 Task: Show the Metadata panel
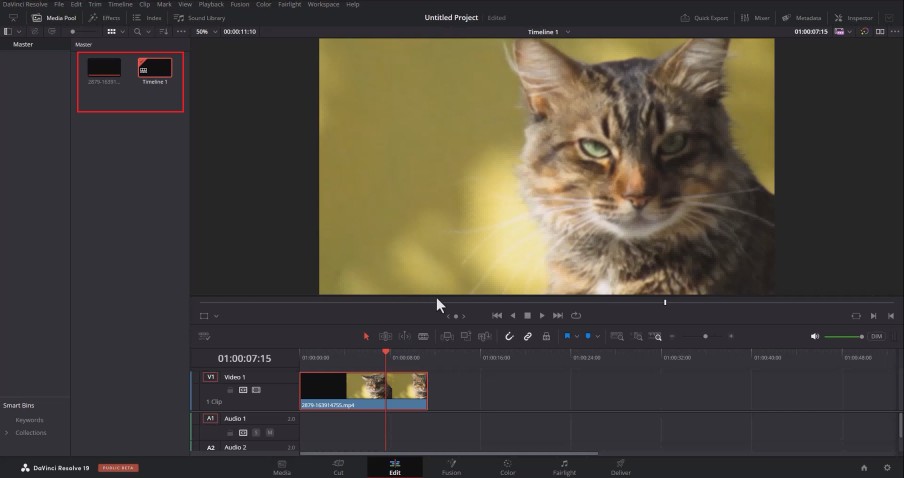coord(801,18)
